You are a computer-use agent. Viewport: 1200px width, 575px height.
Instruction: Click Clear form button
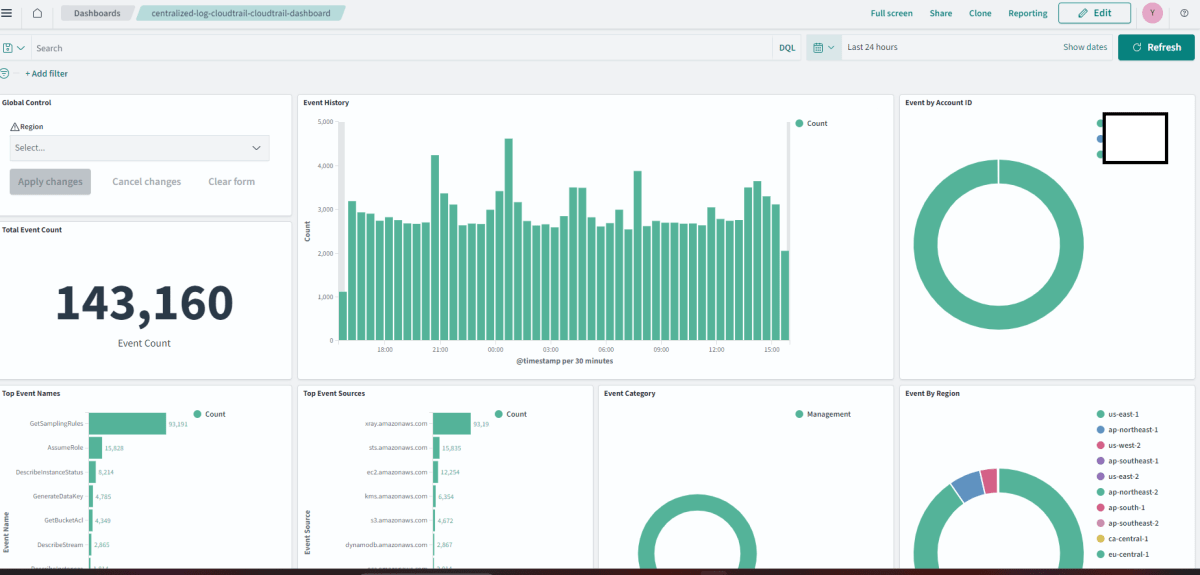[x=231, y=182]
